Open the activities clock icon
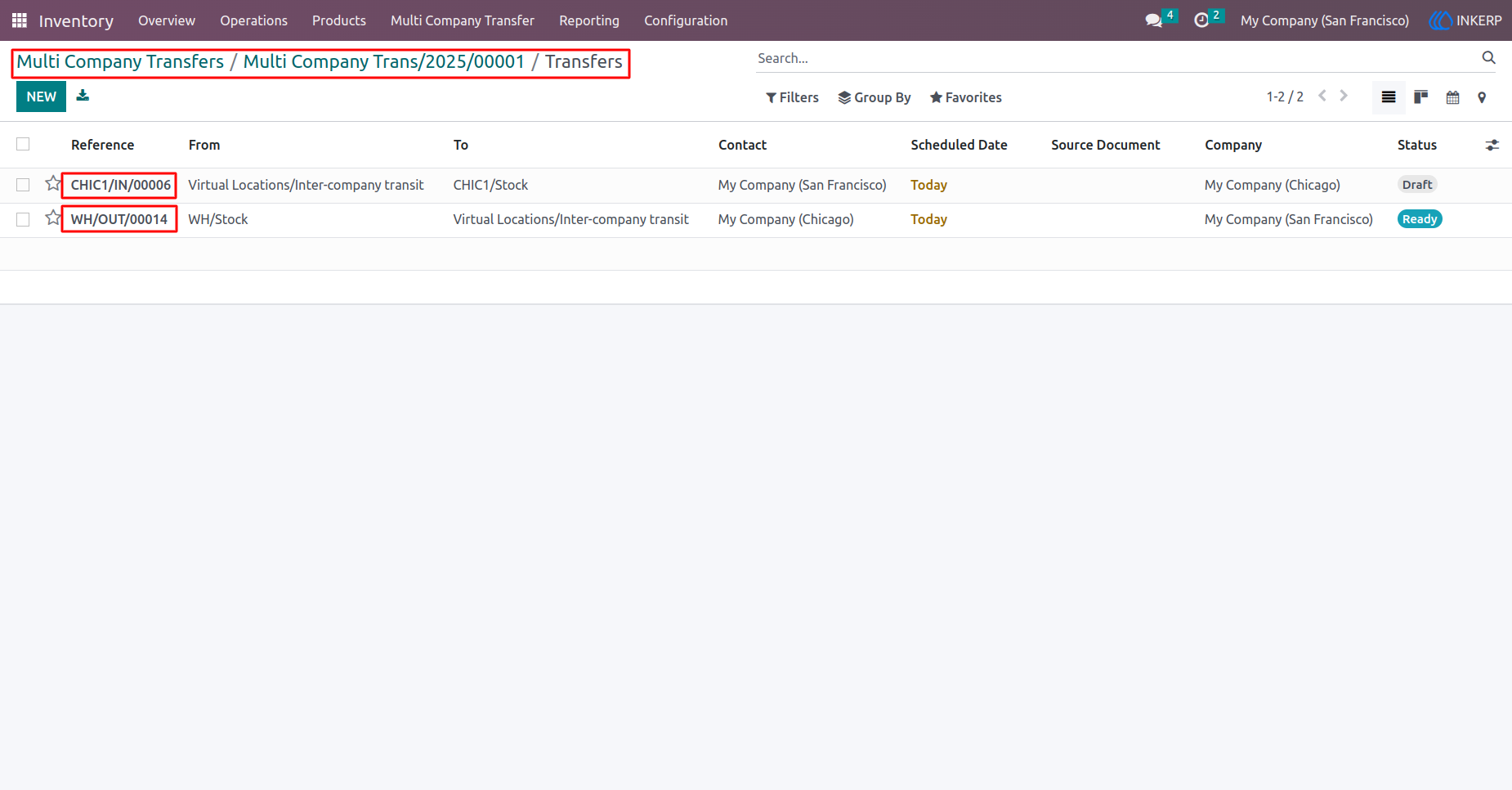Viewport: 1512px width, 790px height. [1201, 20]
